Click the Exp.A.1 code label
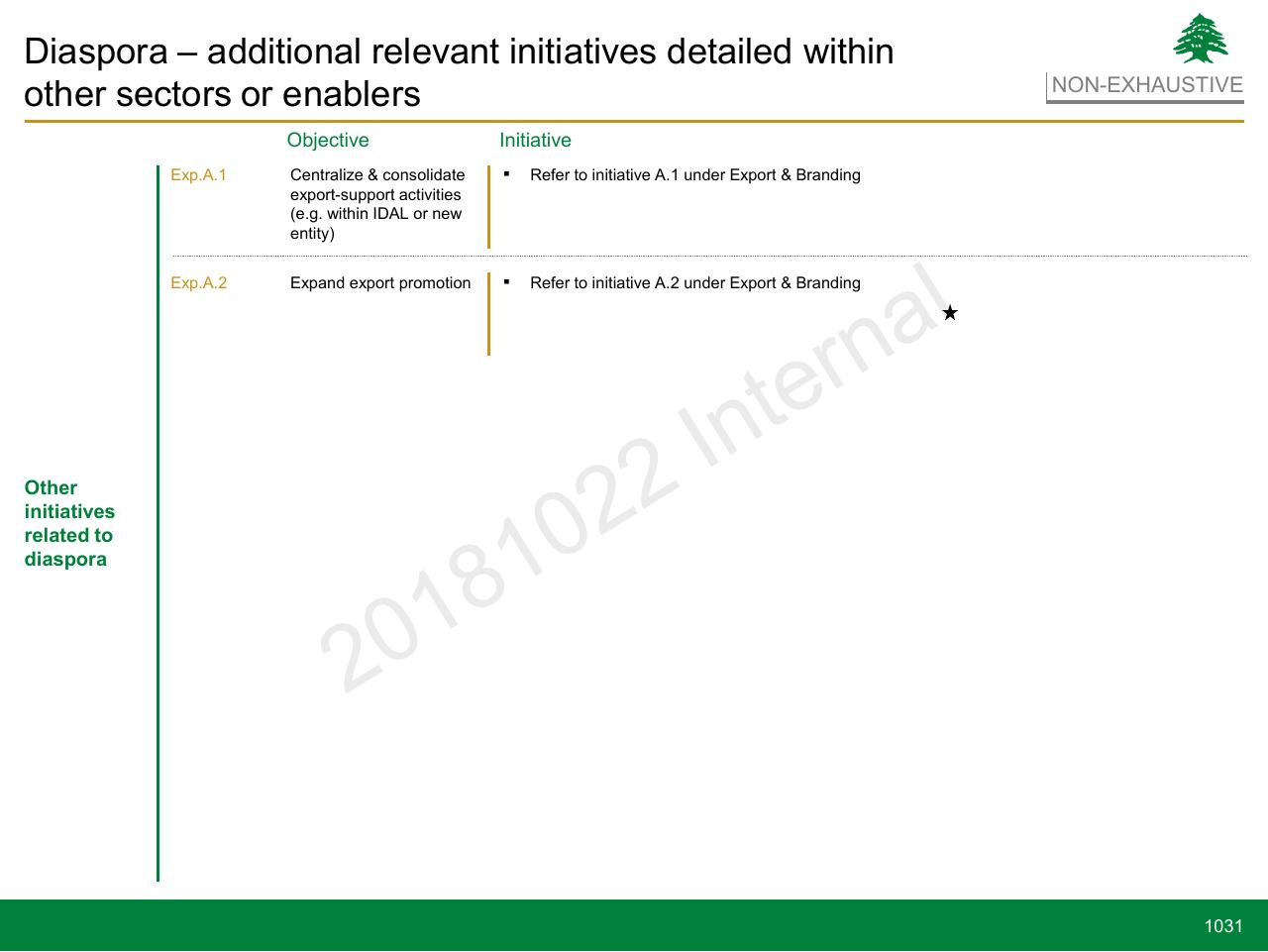Viewport: 1268px width, 952px height. point(198,175)
